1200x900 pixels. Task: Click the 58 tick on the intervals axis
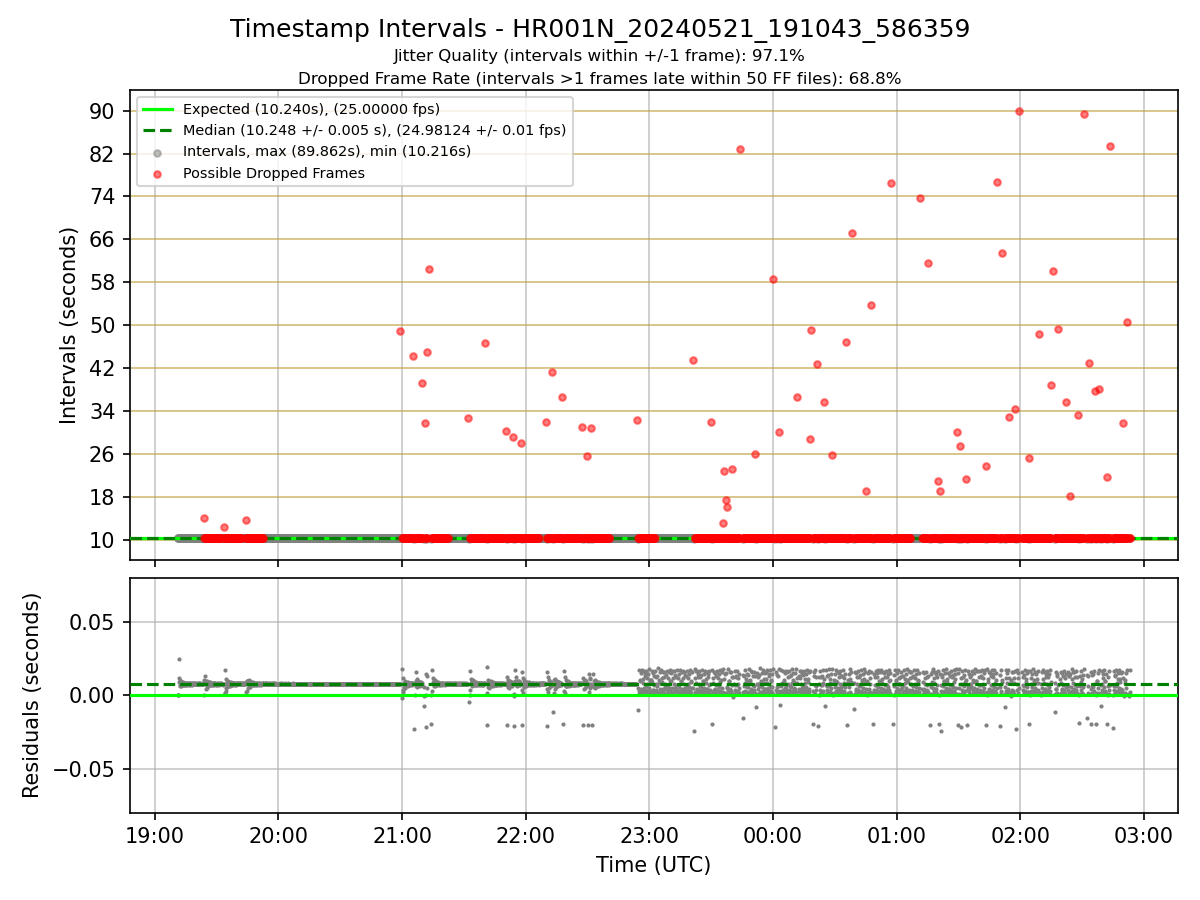(104, 283)
